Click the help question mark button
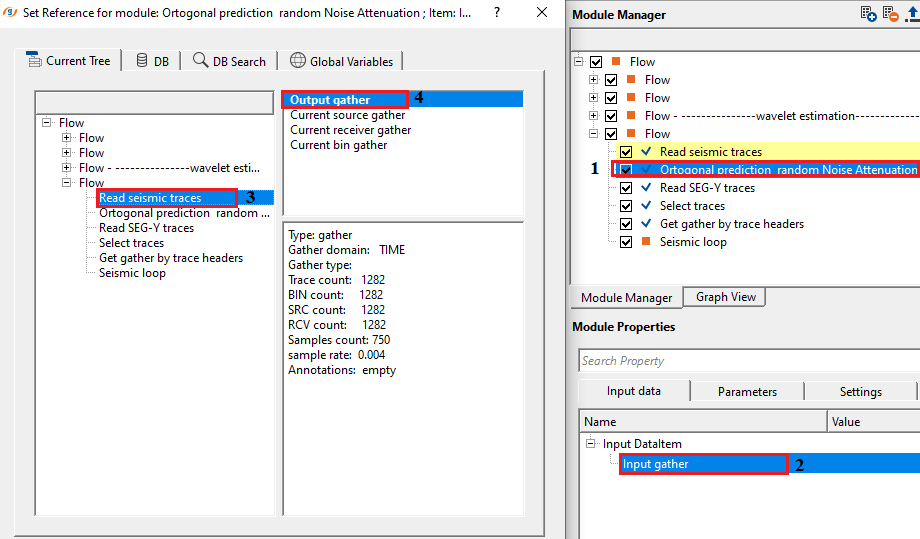 (497, 12)
